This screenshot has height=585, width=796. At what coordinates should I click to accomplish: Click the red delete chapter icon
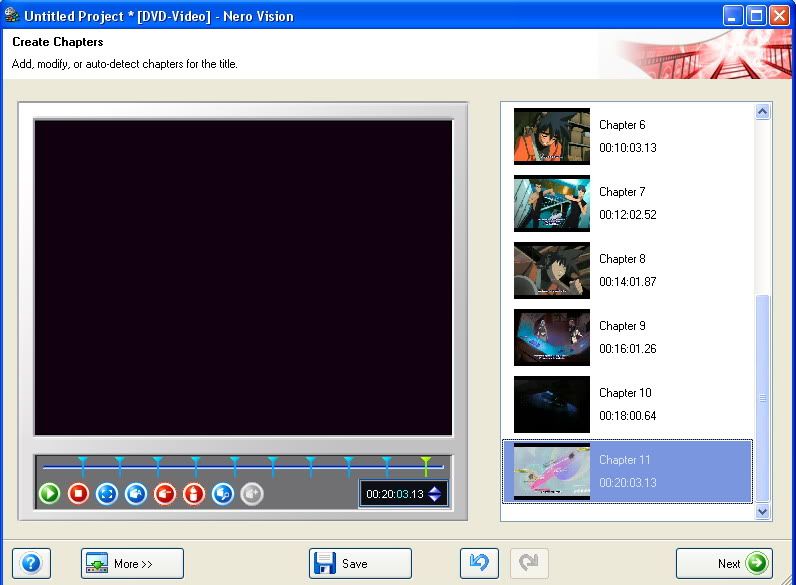click(164, 493)
